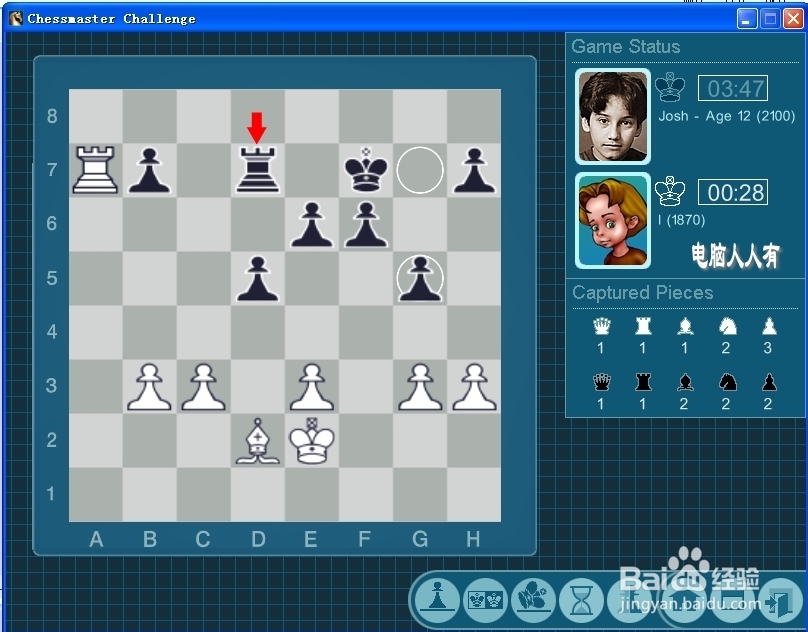
Task: Click the cartoon boy player avatar
Action: click(x=613, y=221)
